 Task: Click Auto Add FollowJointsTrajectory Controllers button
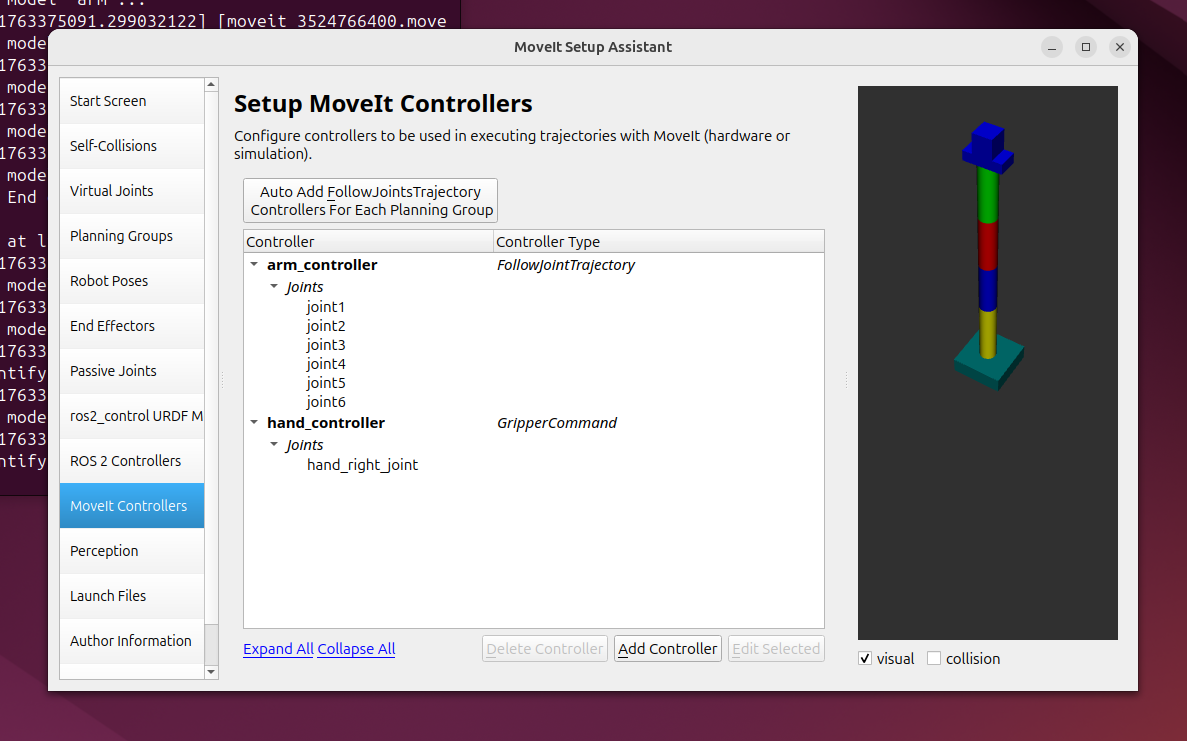click(x=370, y=201)
